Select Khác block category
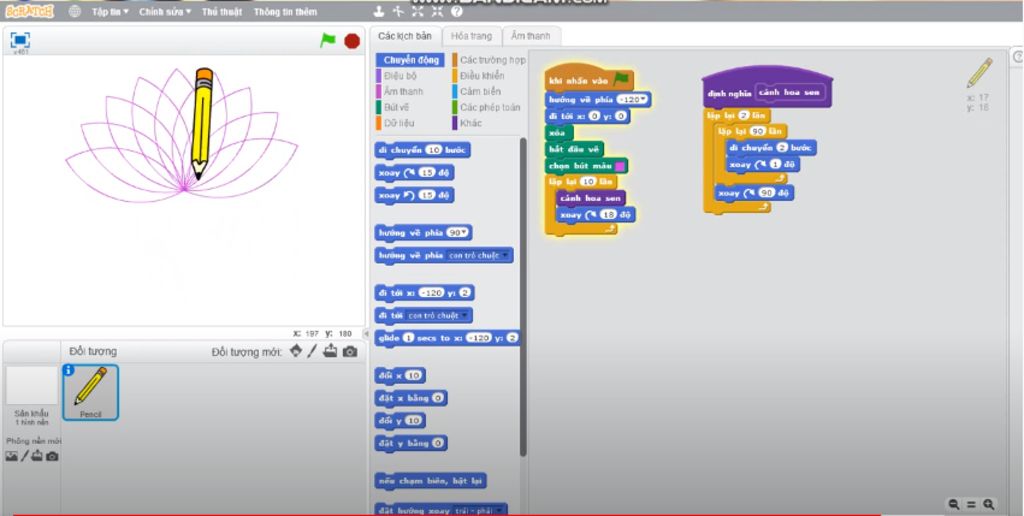1024x516 pixels. pos(470,123)
